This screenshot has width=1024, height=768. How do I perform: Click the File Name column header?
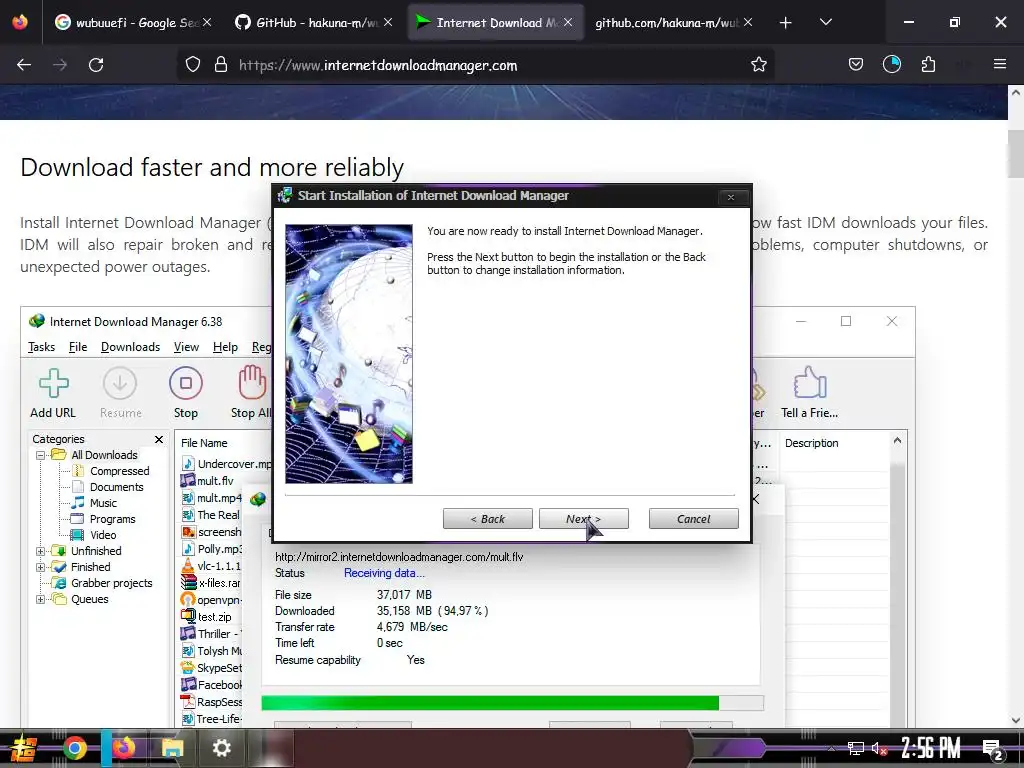(x=204, y=443)
